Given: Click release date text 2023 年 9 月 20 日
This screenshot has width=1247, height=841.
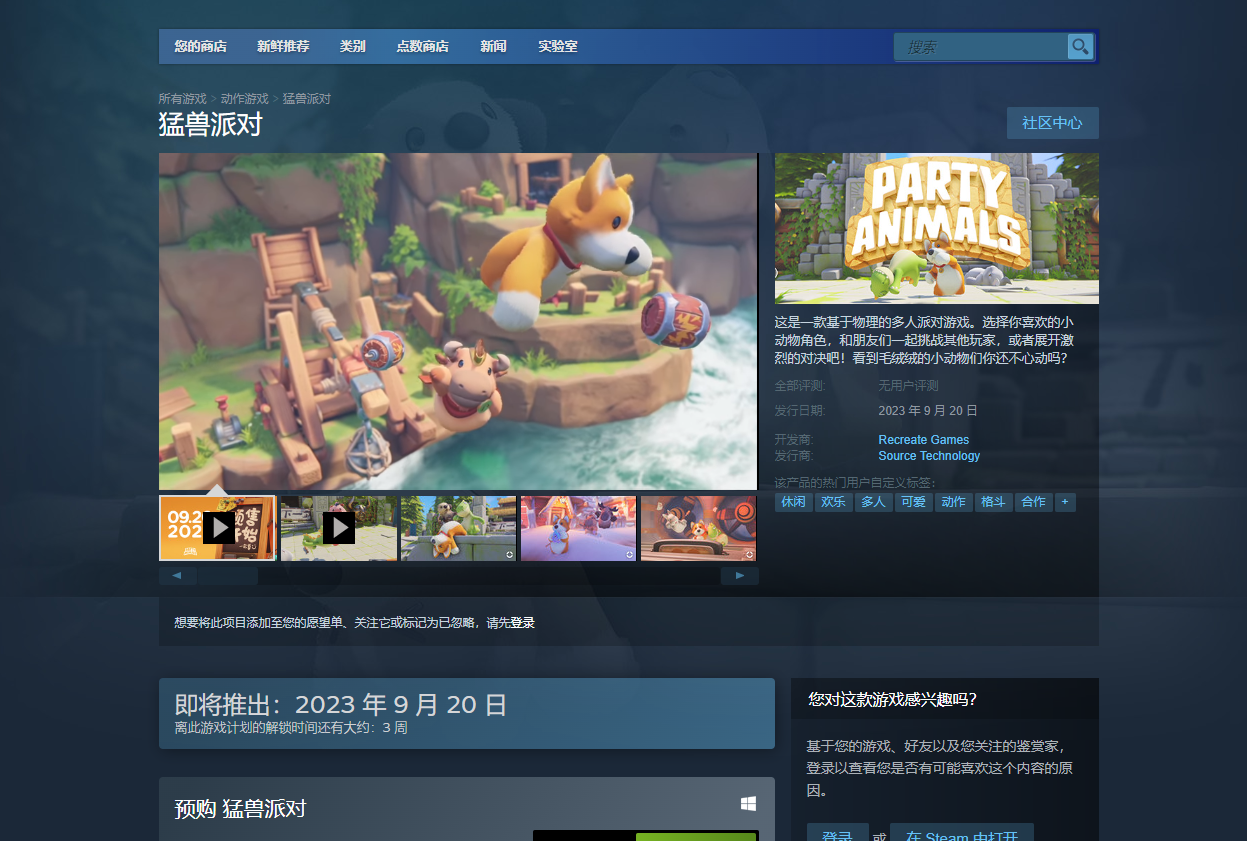Looking at the screenshot, I should (x=928, y=411).
